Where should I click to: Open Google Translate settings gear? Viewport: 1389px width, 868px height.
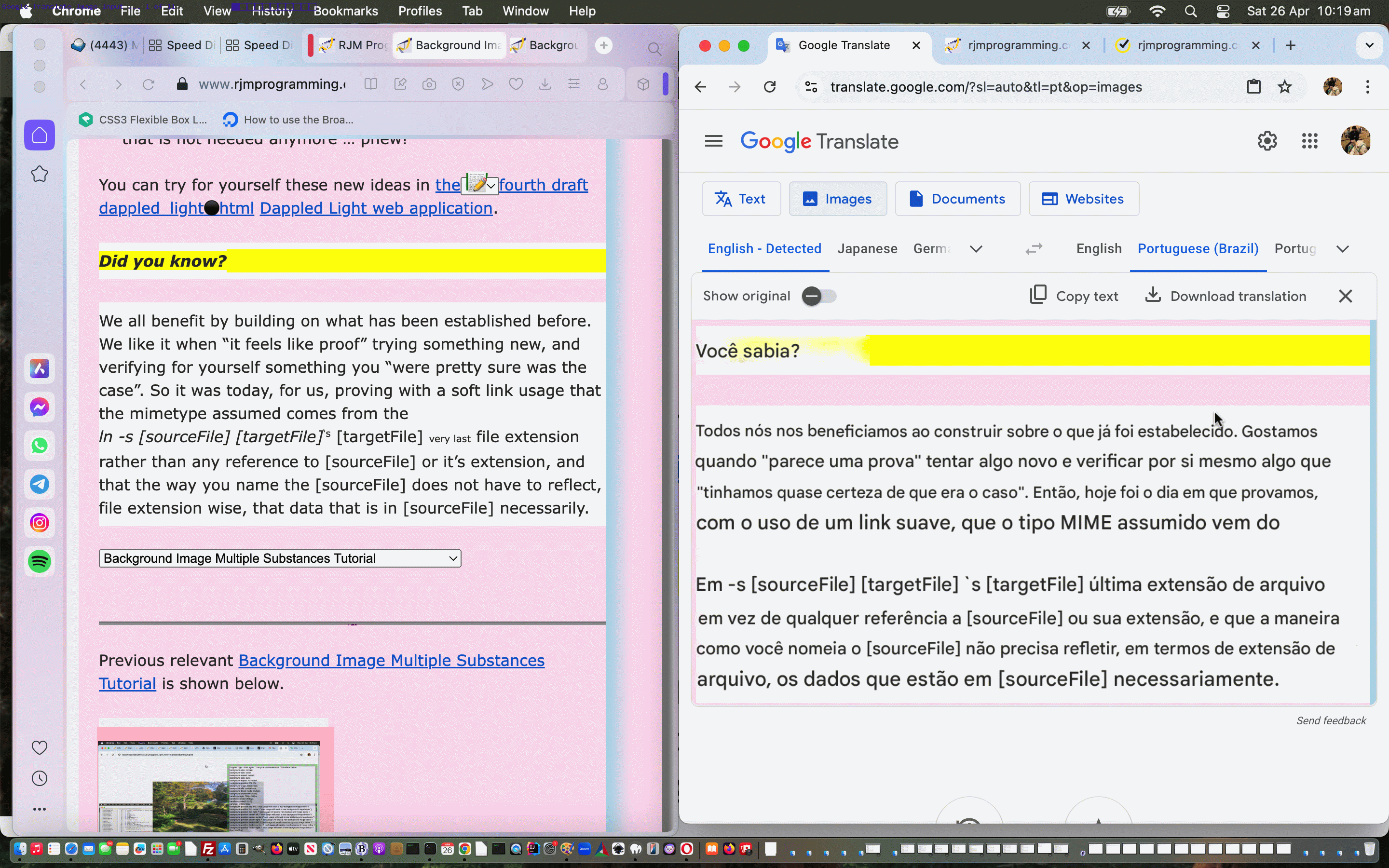pyautogui.click(x=1267, y=141)
